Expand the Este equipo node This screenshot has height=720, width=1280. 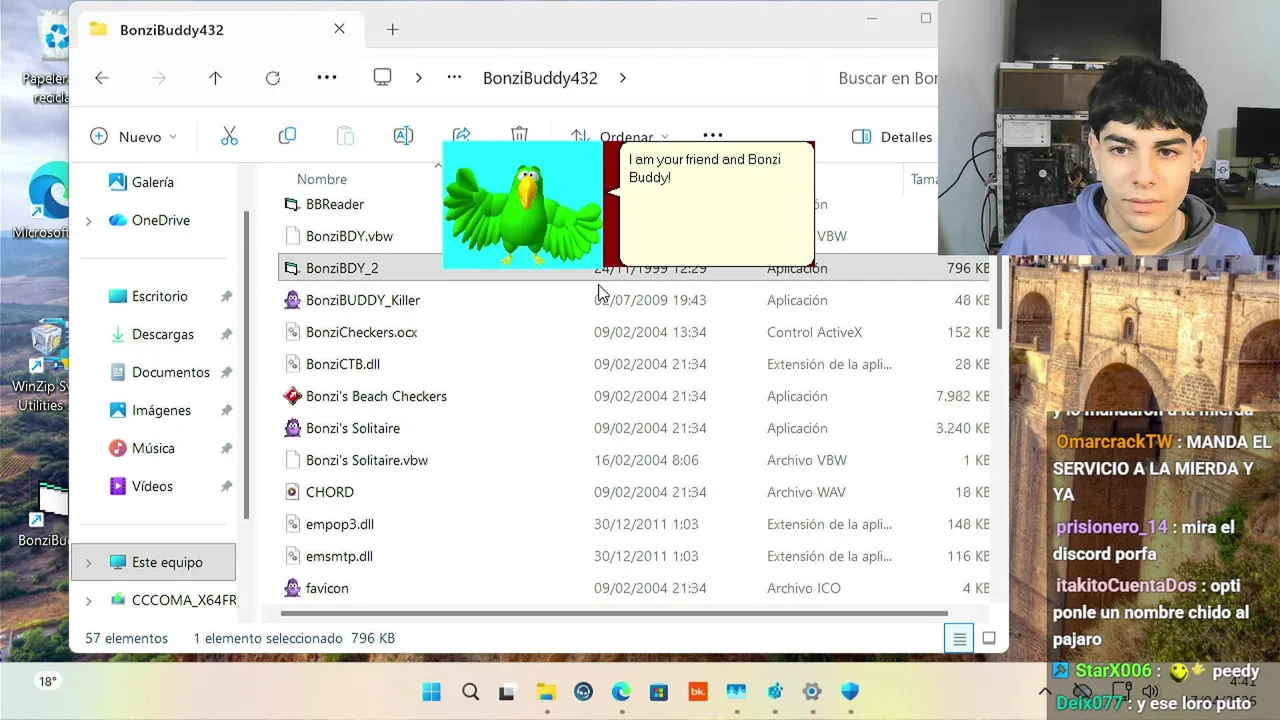(x=88, y=563)
